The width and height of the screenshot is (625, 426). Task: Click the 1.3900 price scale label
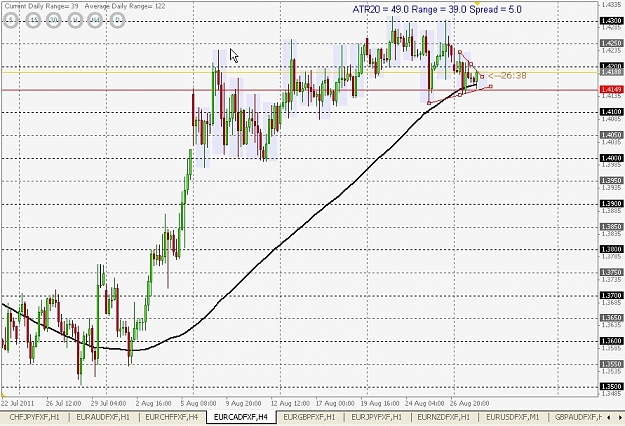[x=611, y=204]
